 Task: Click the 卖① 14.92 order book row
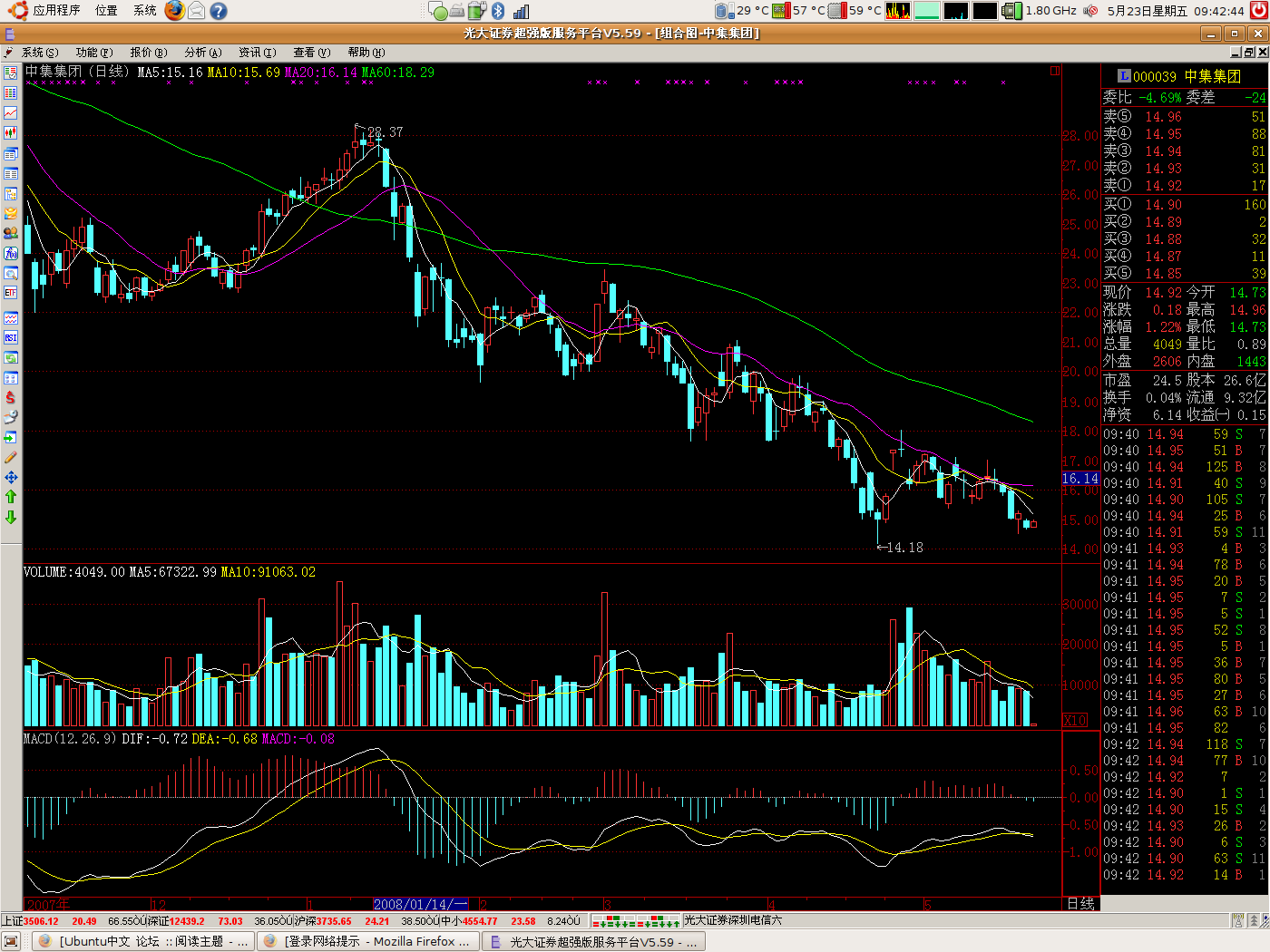pyautogui.click(x=1185, y=186)
